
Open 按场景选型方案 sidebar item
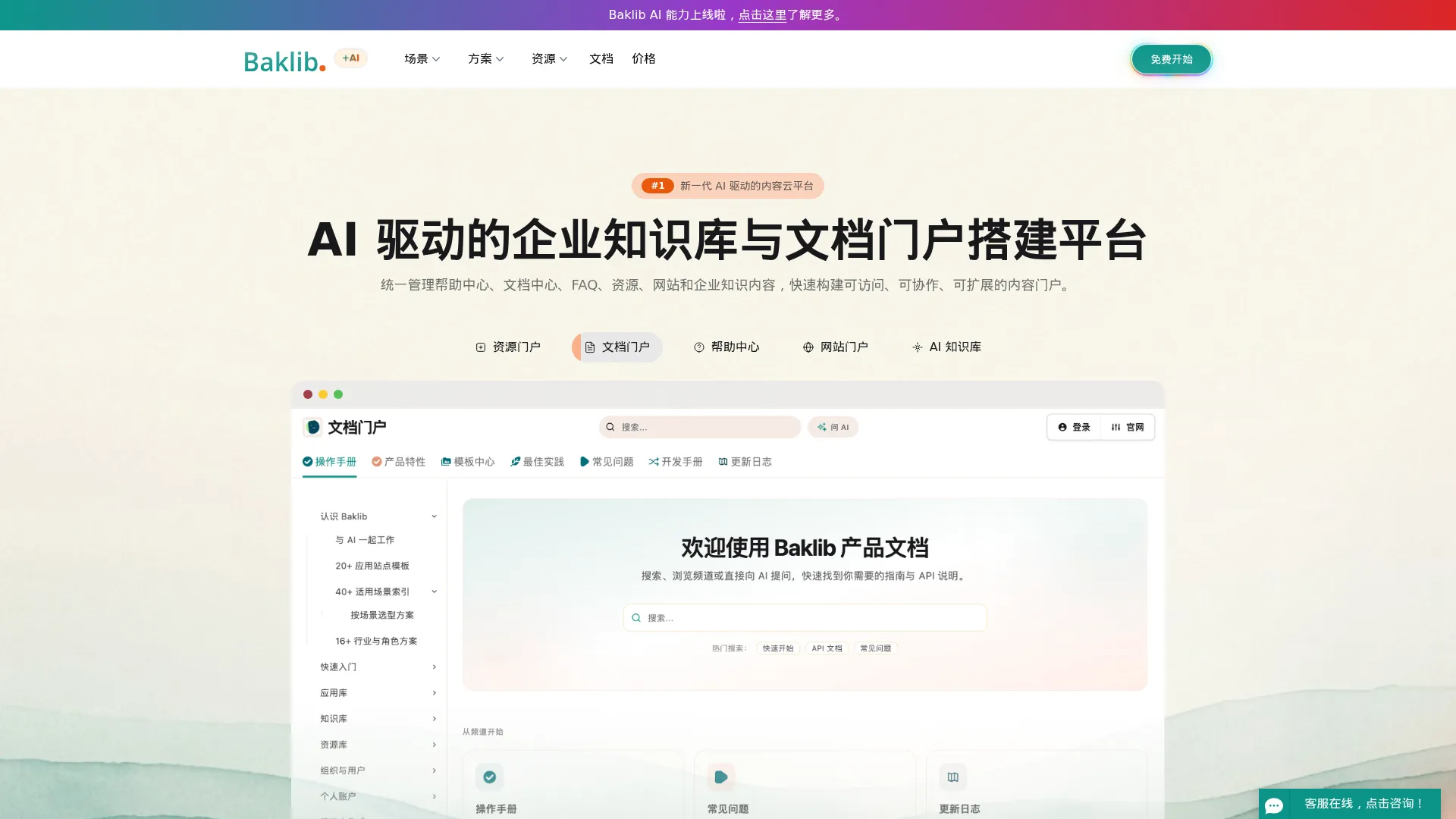(382, 615)
